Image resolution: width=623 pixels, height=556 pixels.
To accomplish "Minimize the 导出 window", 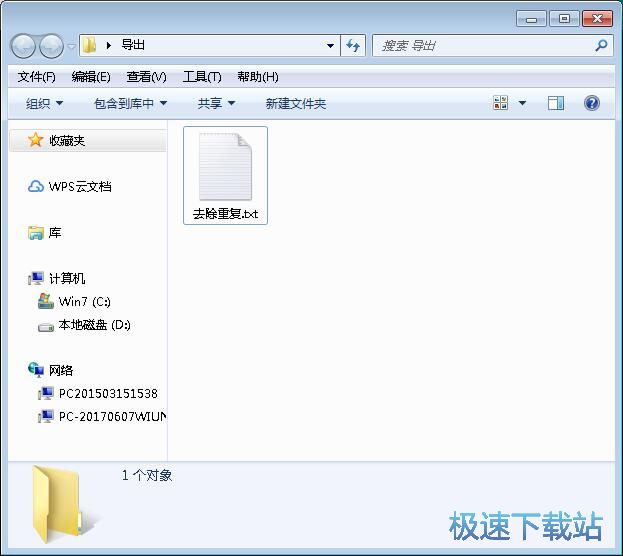I will point(532,19).
